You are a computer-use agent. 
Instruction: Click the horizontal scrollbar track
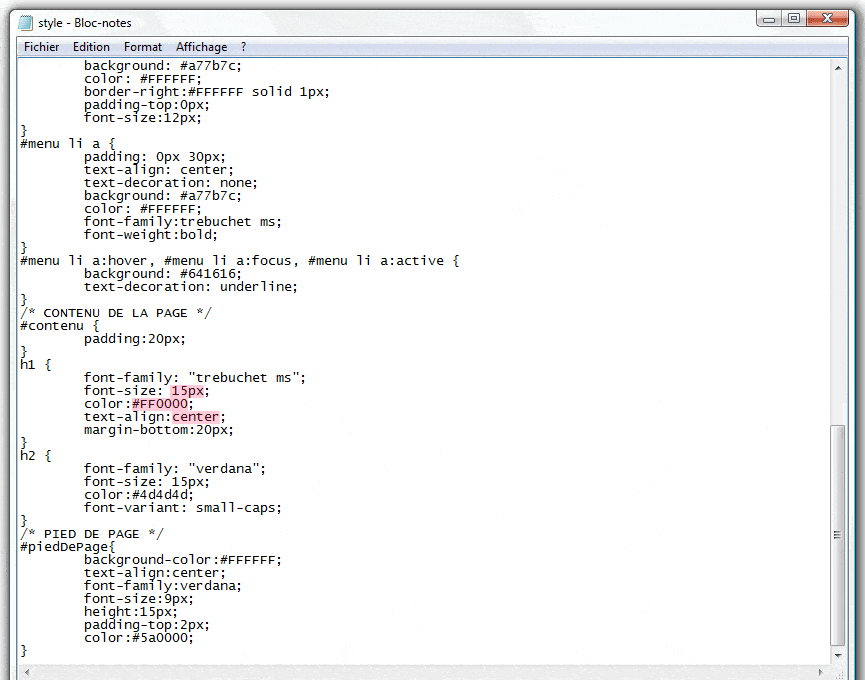pyautogui.click(x=420, y=672)
